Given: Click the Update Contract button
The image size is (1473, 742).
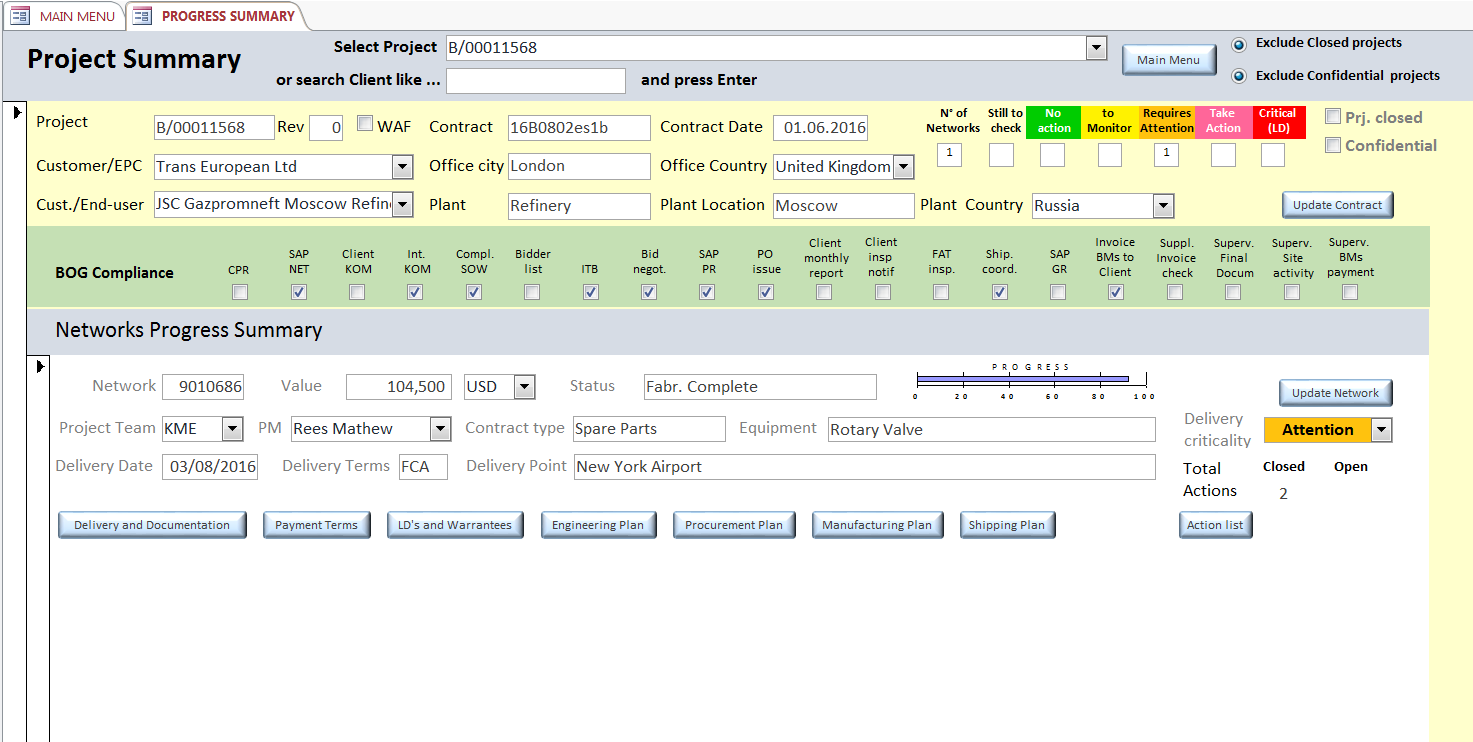Looking at the screenshot, I should click(1337, 205).
